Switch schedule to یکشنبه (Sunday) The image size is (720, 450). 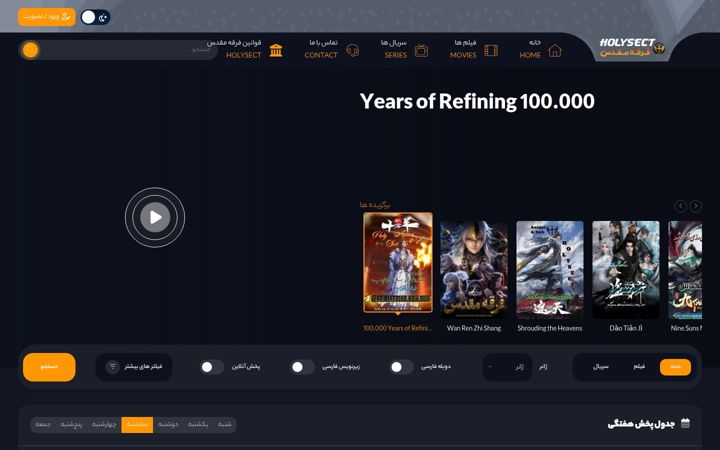198,424
